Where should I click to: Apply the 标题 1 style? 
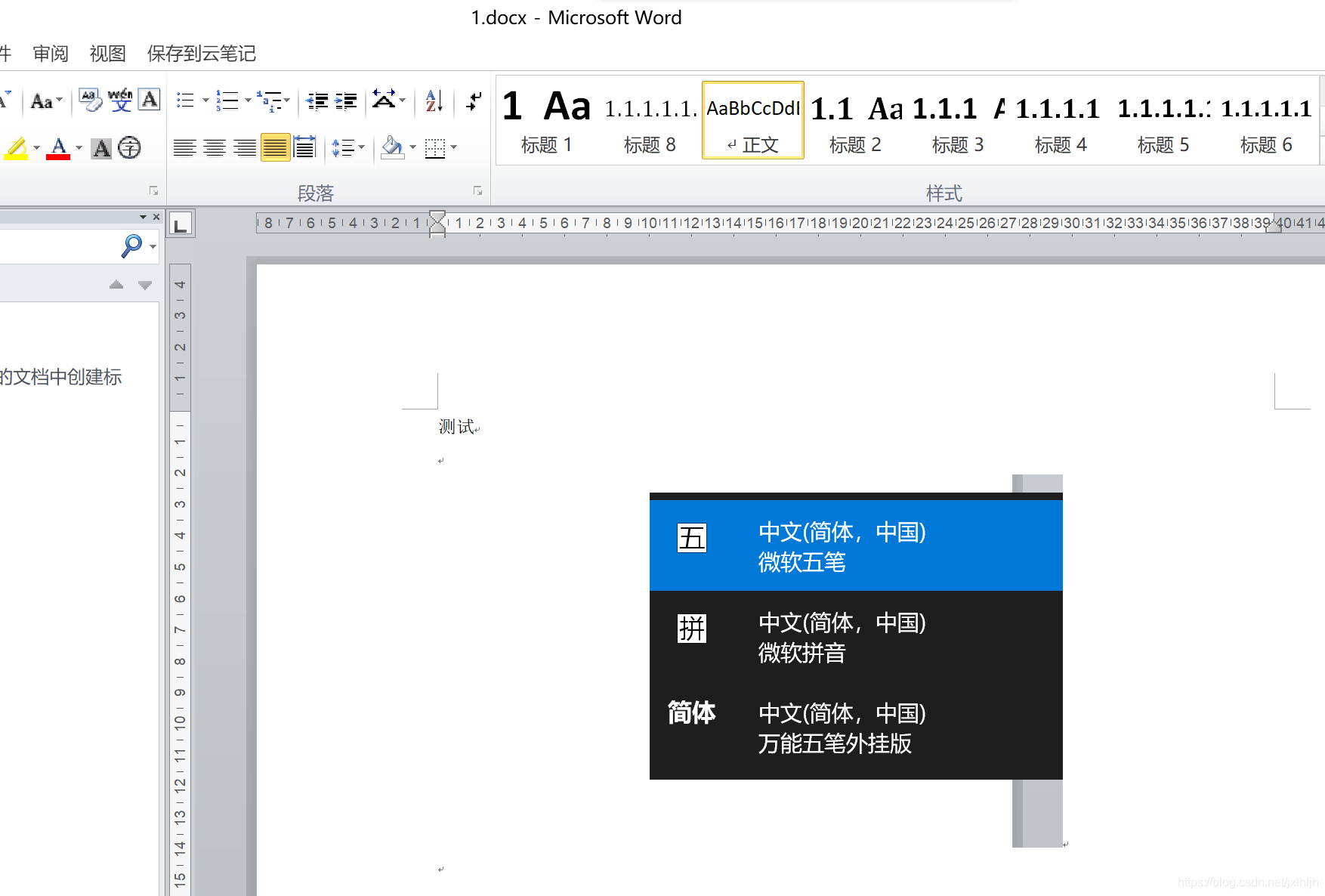point(546,121)
